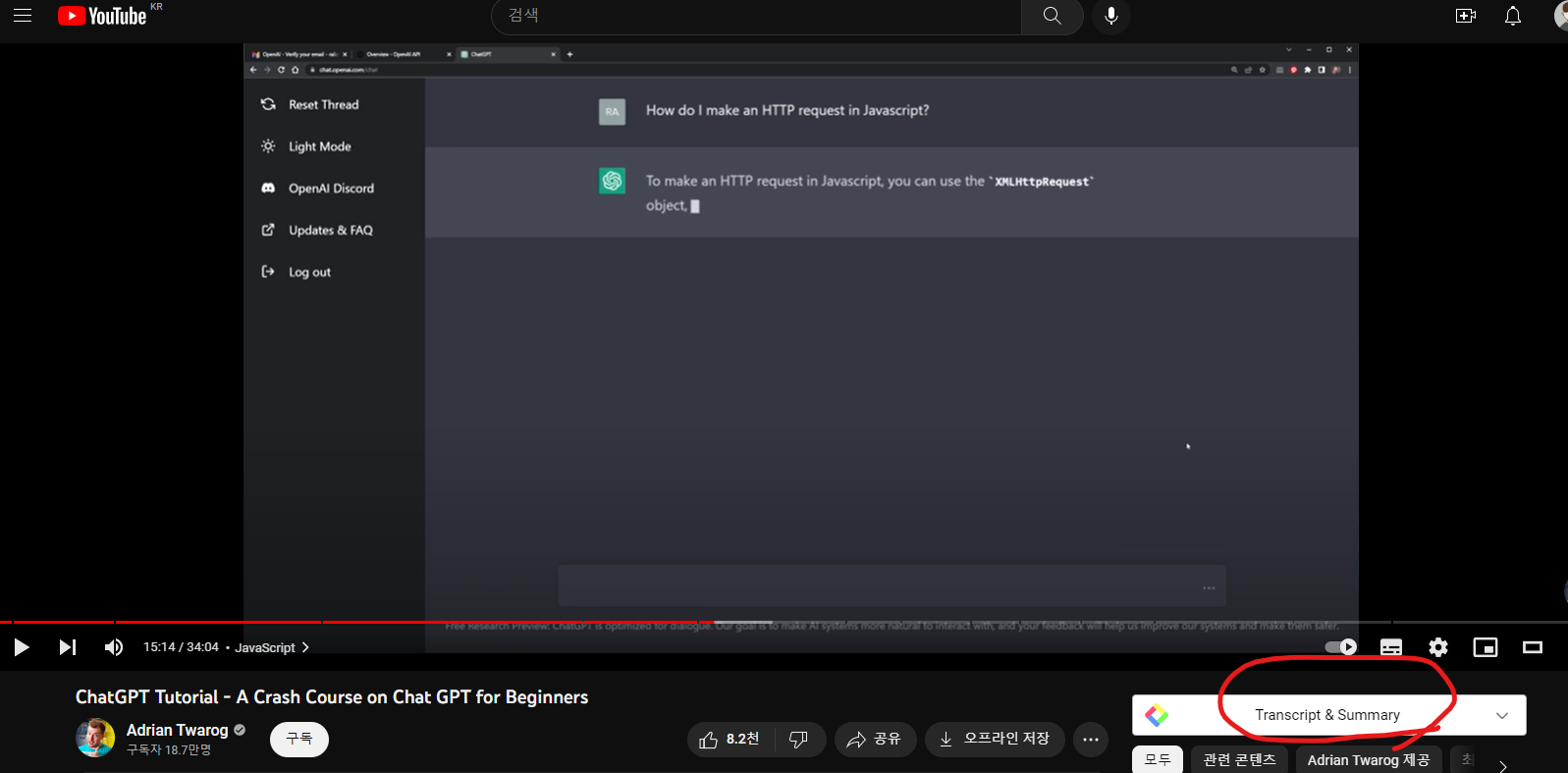Click the video title text
This screenshot has height=773, width=1568.
pyautogui.click(x=332, y=697)
